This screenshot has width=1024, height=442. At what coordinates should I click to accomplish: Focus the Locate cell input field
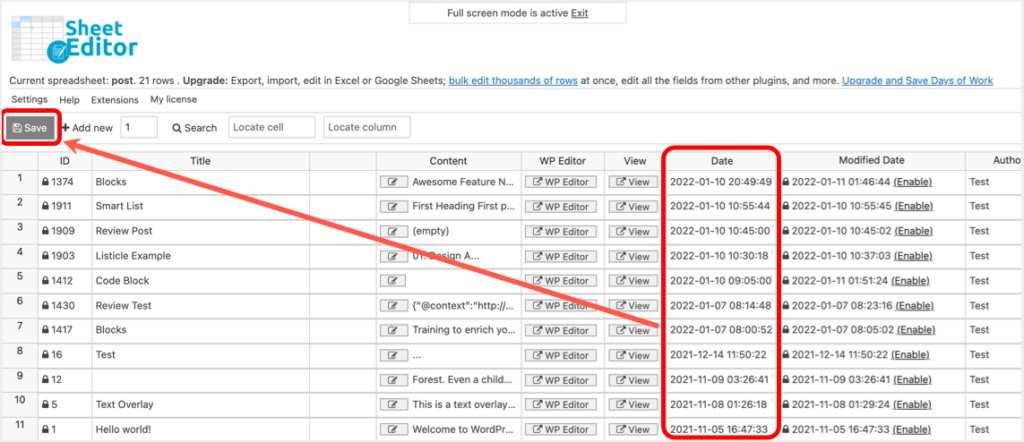click(x=271, y=128)
